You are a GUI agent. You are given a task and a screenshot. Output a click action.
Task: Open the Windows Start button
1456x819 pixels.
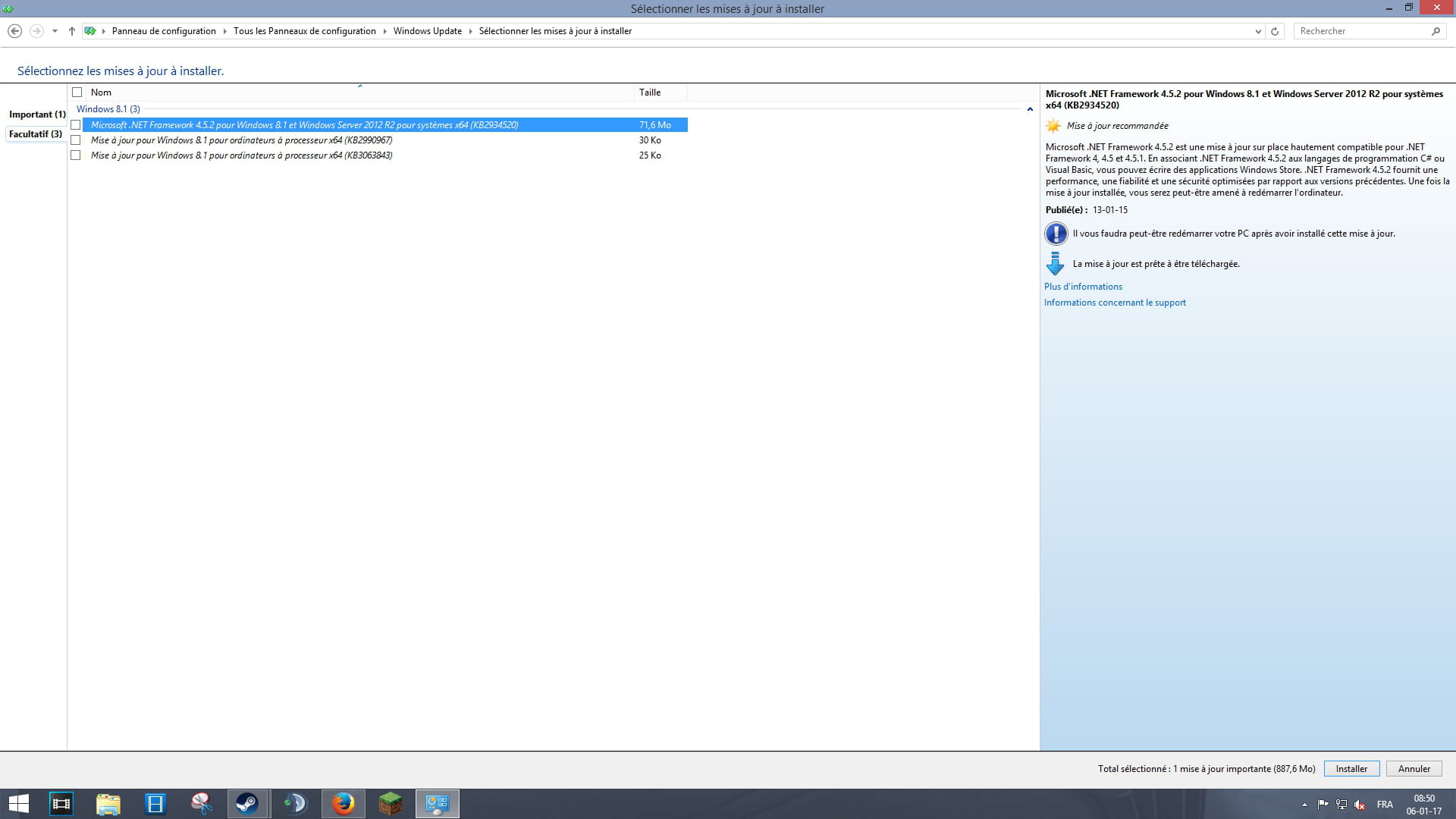point(18,804)
